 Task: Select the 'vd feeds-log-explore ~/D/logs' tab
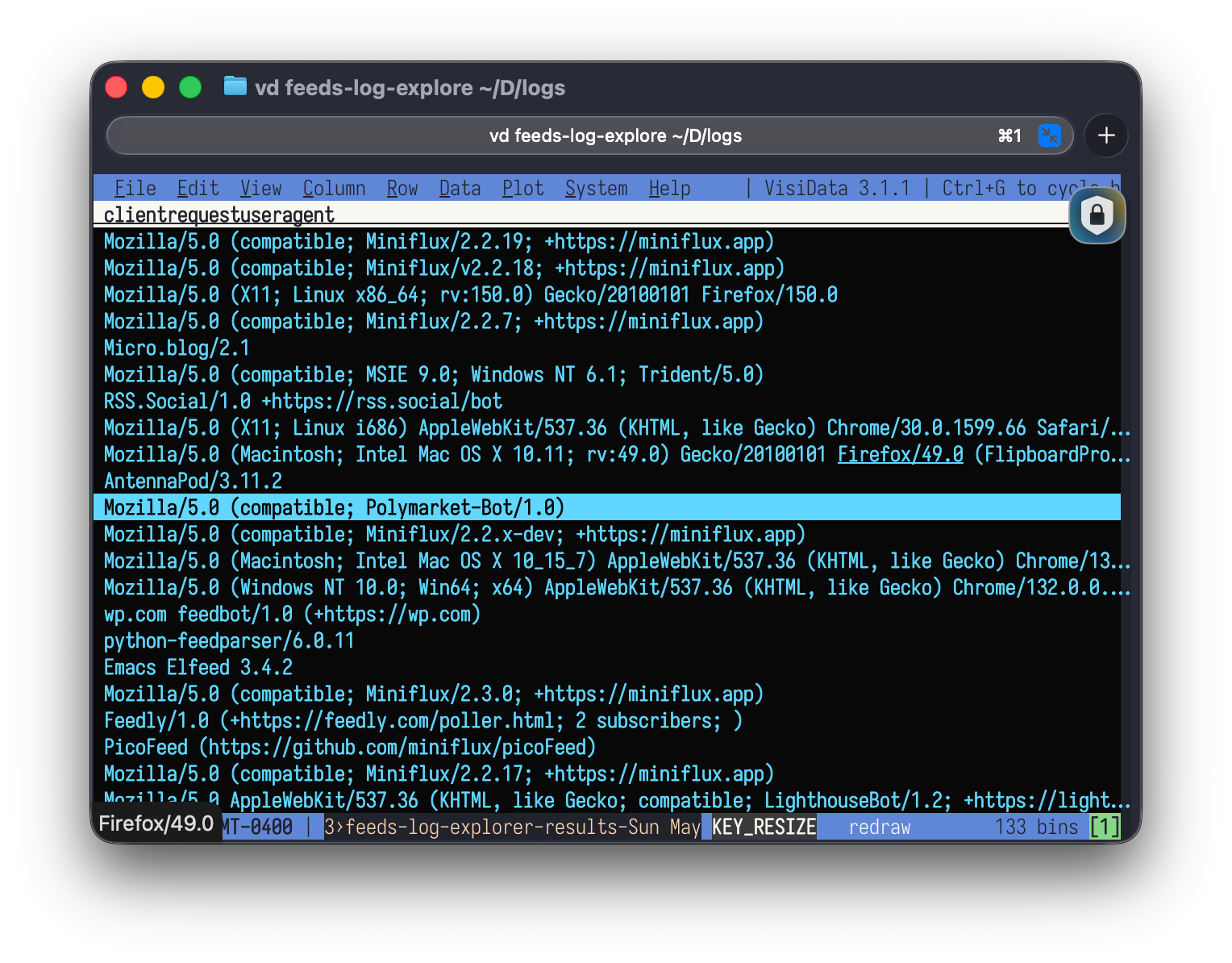pyautogui.click(x=589, y=135)
